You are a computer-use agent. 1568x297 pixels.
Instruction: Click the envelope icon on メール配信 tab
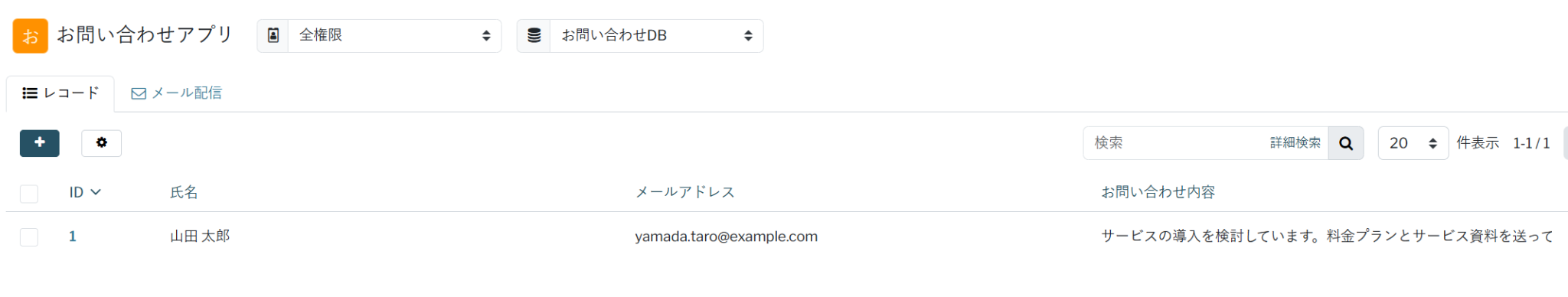tap(139, 93)
